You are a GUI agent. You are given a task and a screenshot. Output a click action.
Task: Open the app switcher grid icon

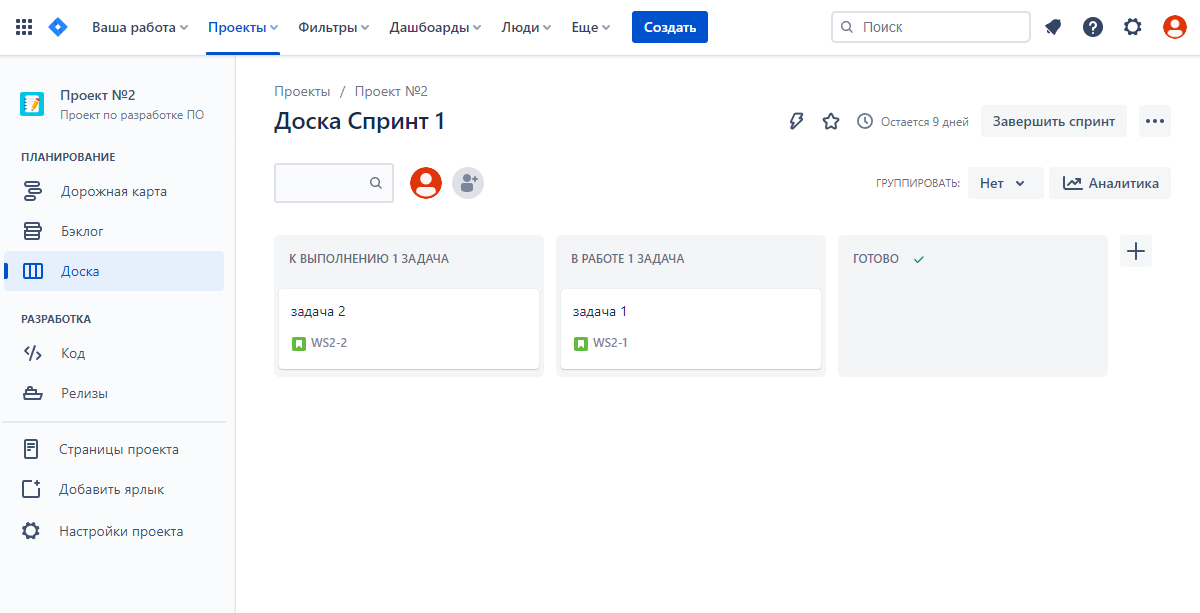click(x=24, y=27)
